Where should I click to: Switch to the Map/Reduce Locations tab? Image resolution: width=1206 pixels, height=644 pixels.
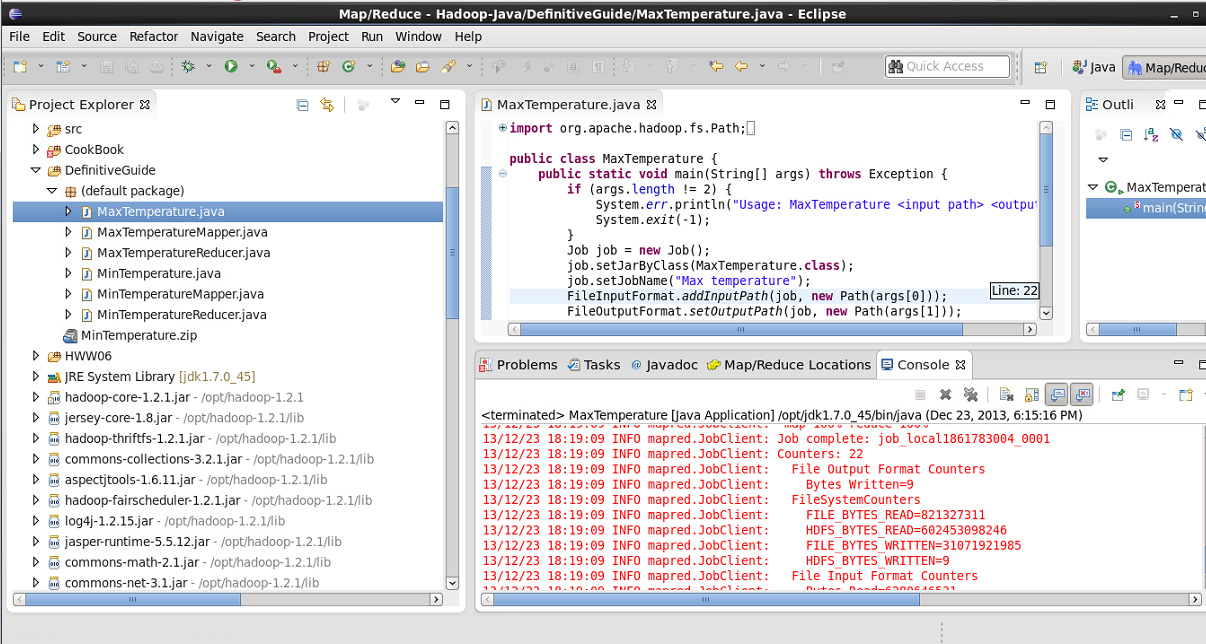[796, 365]
